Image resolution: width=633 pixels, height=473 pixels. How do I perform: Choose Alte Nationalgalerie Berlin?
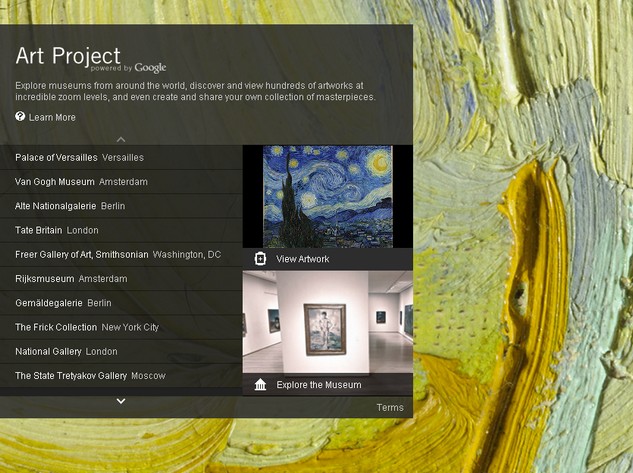121,206
